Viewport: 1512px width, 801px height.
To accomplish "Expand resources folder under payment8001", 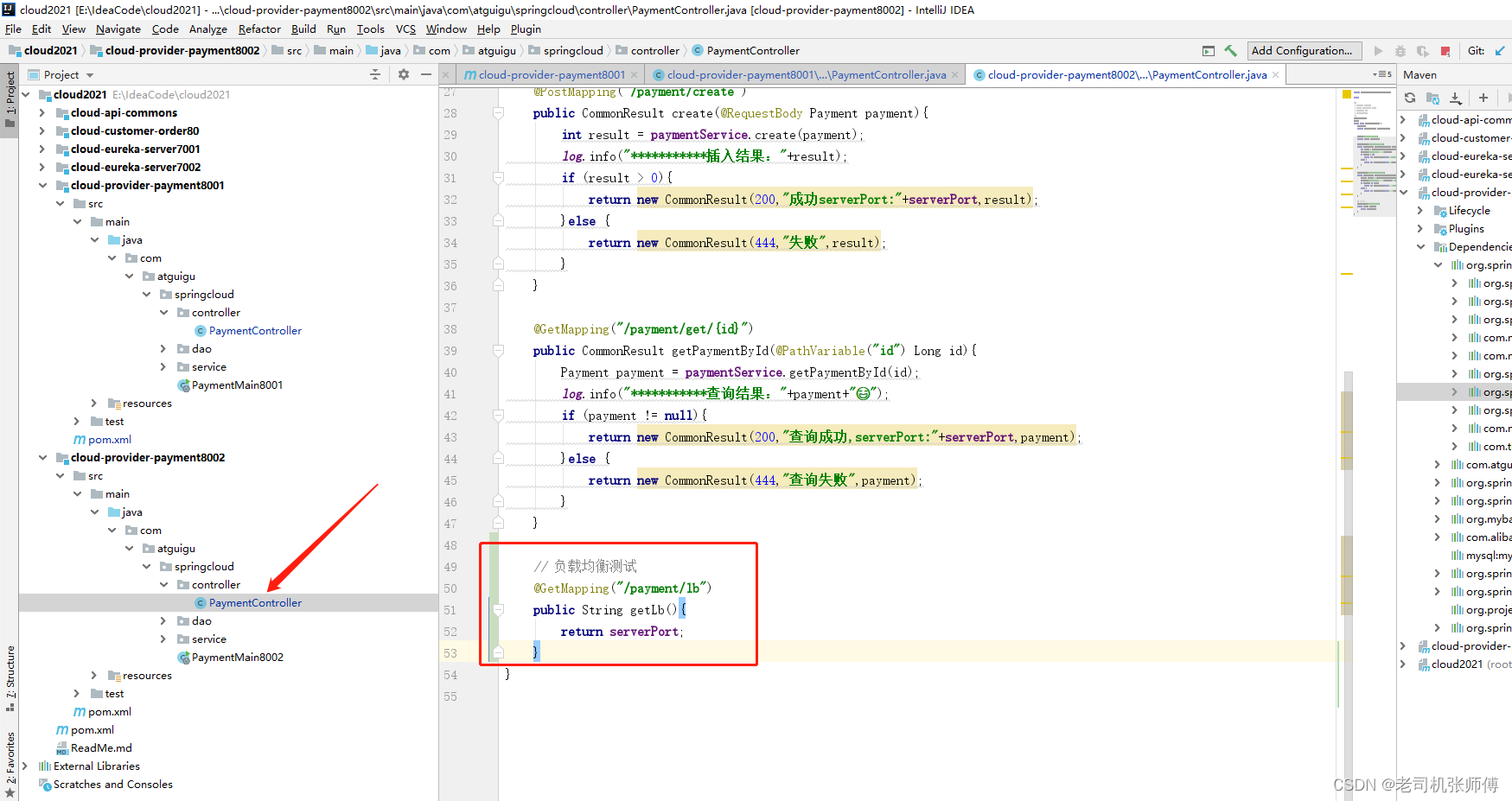I will [x=94, y=404].
